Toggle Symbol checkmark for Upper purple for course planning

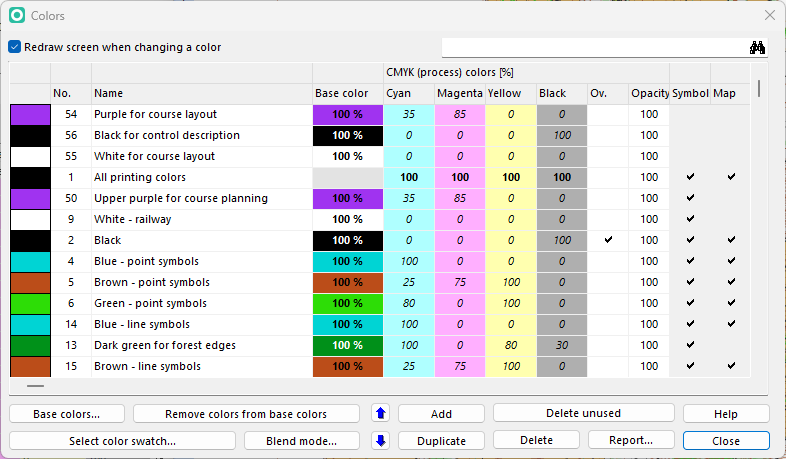690,197
